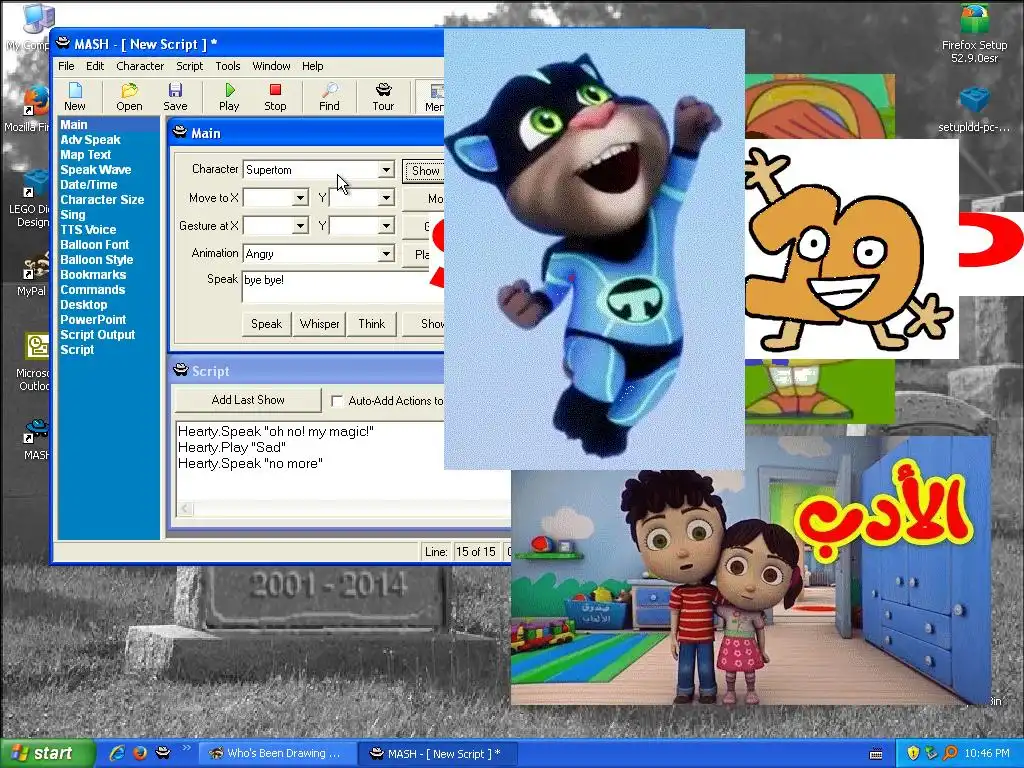Toggle the Auto-Add Actions checkbox
This screenshot has height=768, width=1024.
[338, 401]
